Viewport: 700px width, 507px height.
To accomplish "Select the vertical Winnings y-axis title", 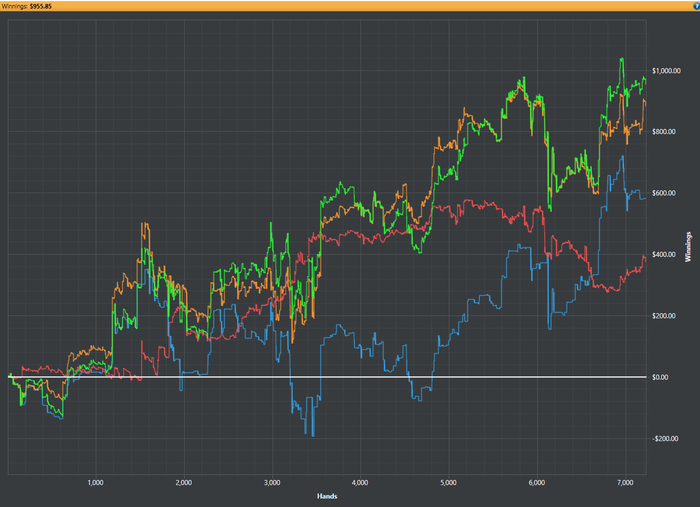I will [x=688, y=247].
